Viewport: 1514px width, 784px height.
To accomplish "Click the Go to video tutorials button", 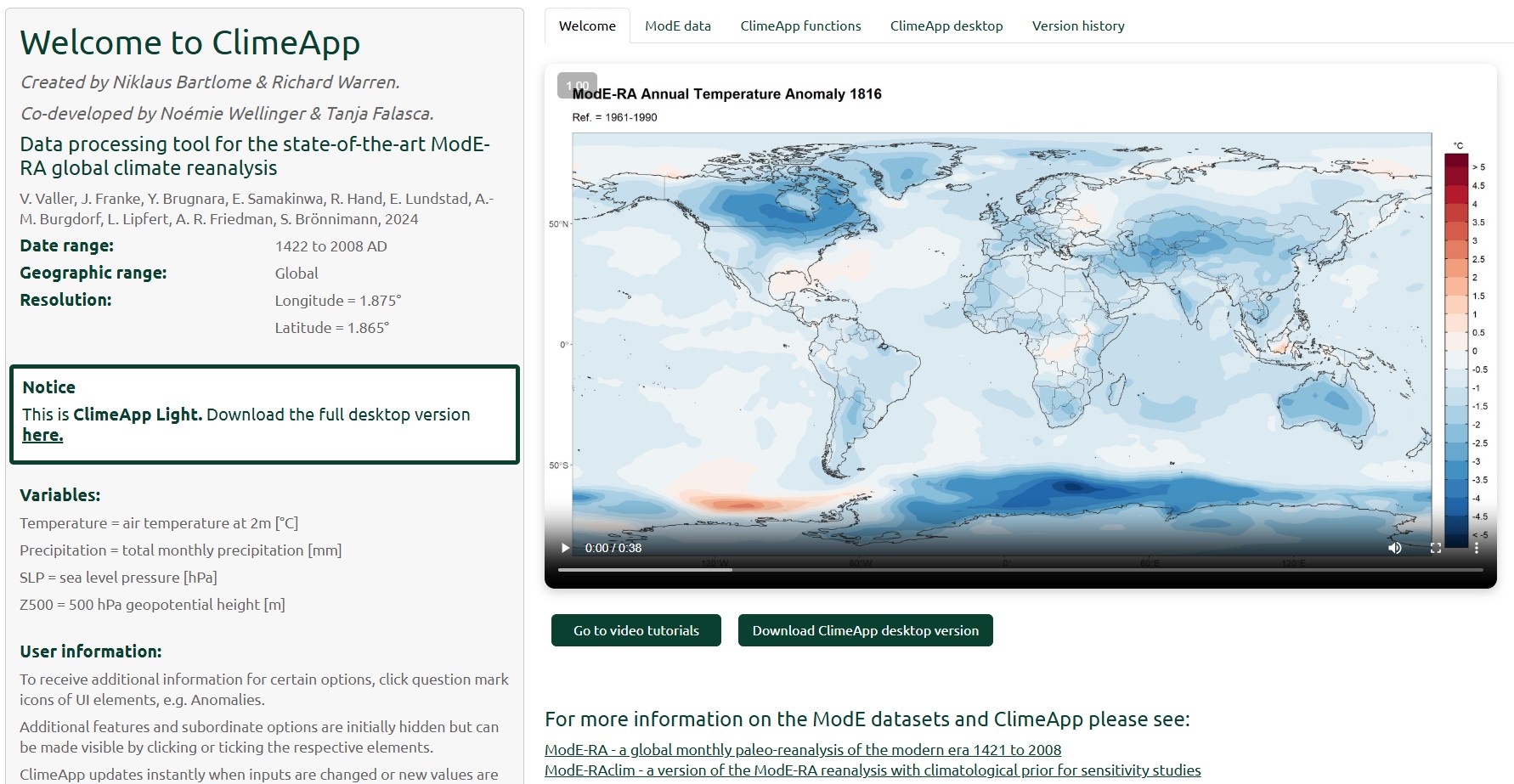I will pos(635,630).
